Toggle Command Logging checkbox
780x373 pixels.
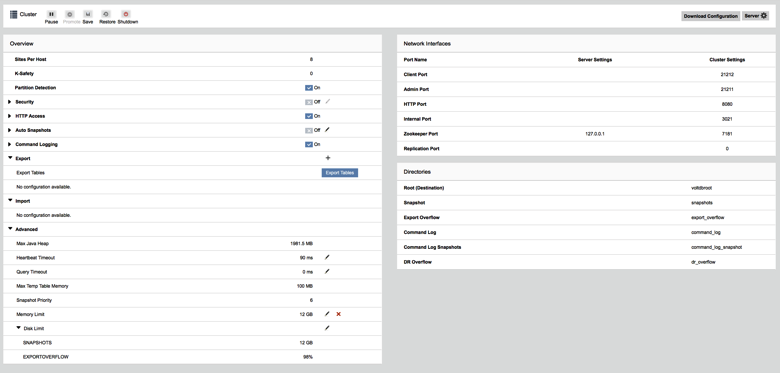309,144
